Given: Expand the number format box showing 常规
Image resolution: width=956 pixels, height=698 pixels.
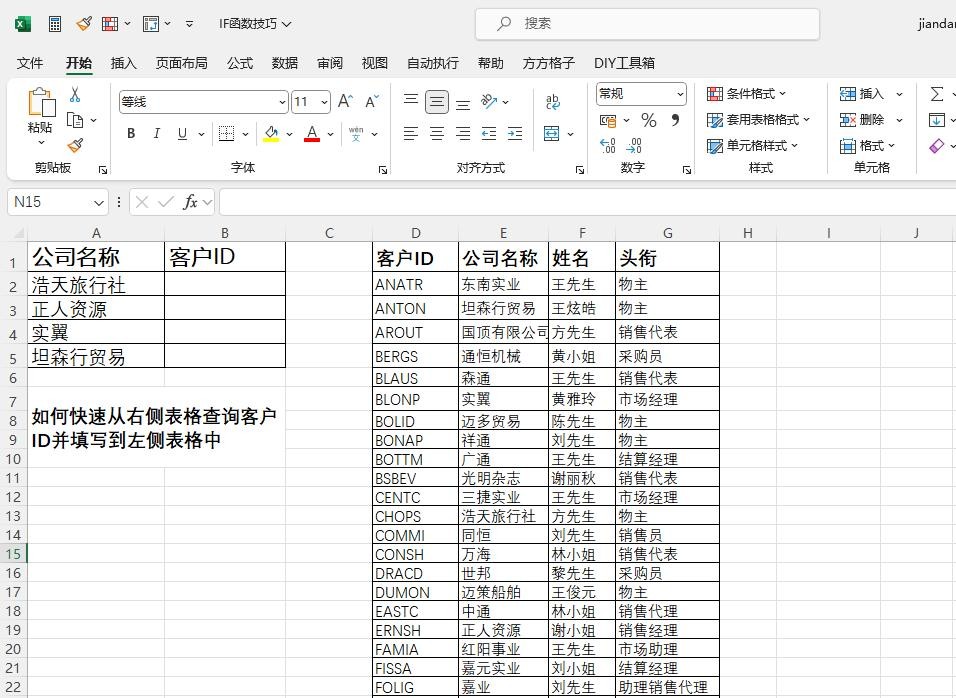Looking at the screenshot, I should pos(680,94).
